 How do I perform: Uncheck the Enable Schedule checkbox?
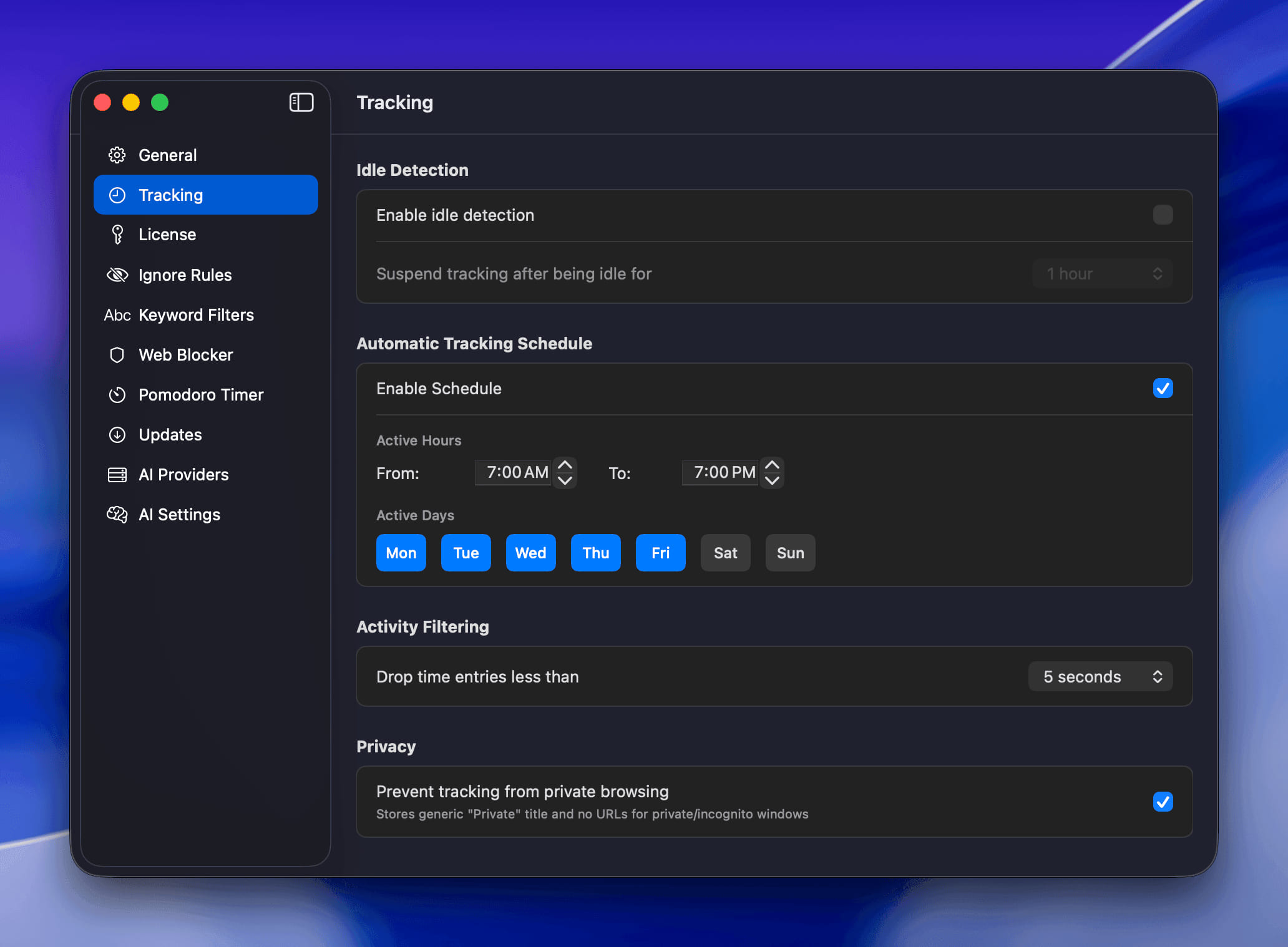point(1163,389)
